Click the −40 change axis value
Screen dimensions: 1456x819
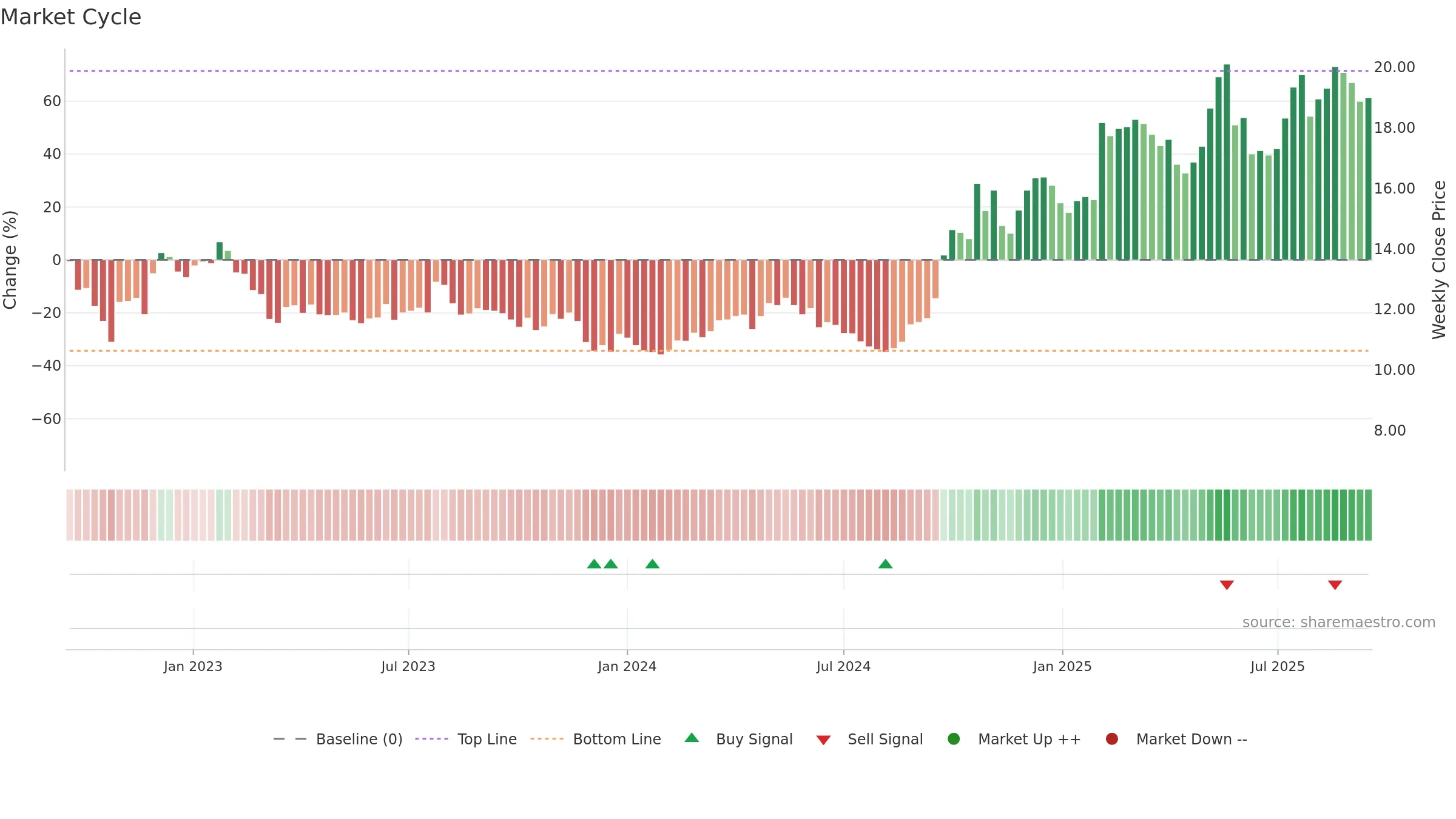click(x=46, y=365)
